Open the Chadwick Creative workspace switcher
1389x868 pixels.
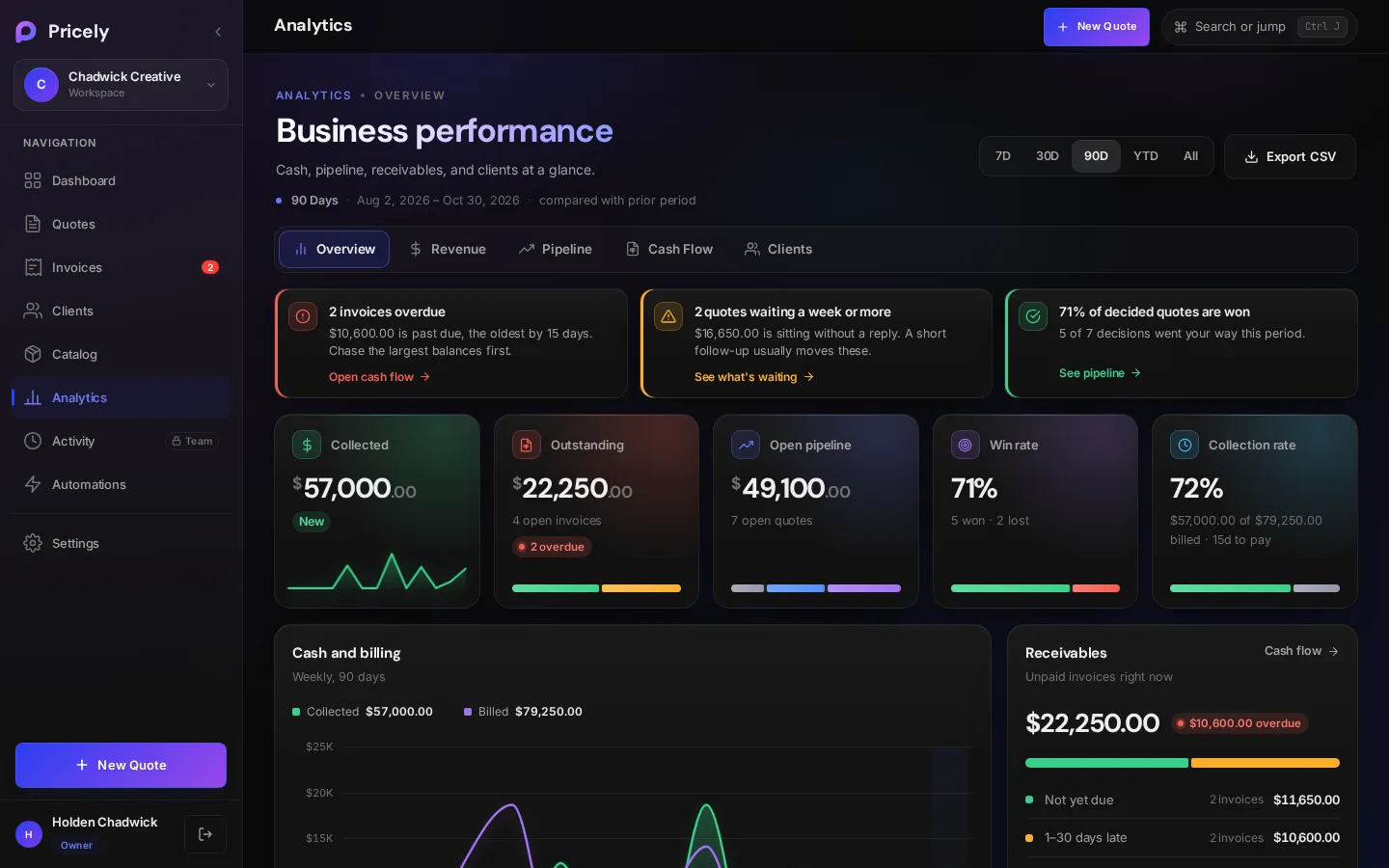pos(121,85)
